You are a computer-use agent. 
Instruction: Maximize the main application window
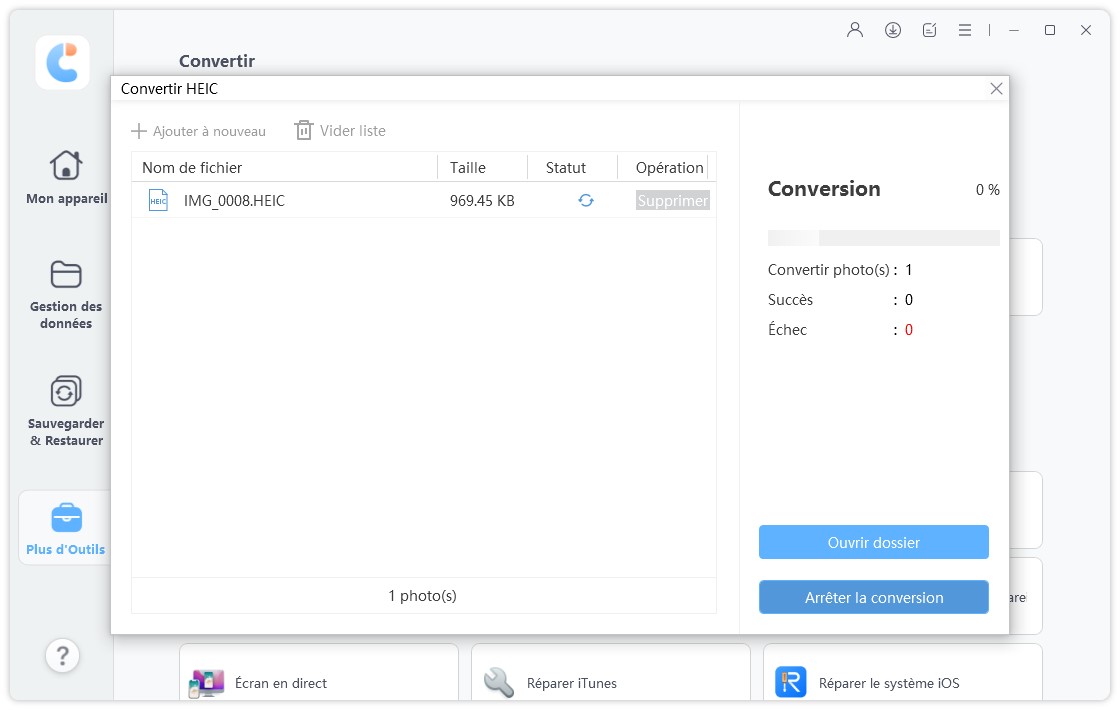pyautogui.click(x=1049, y=30)
